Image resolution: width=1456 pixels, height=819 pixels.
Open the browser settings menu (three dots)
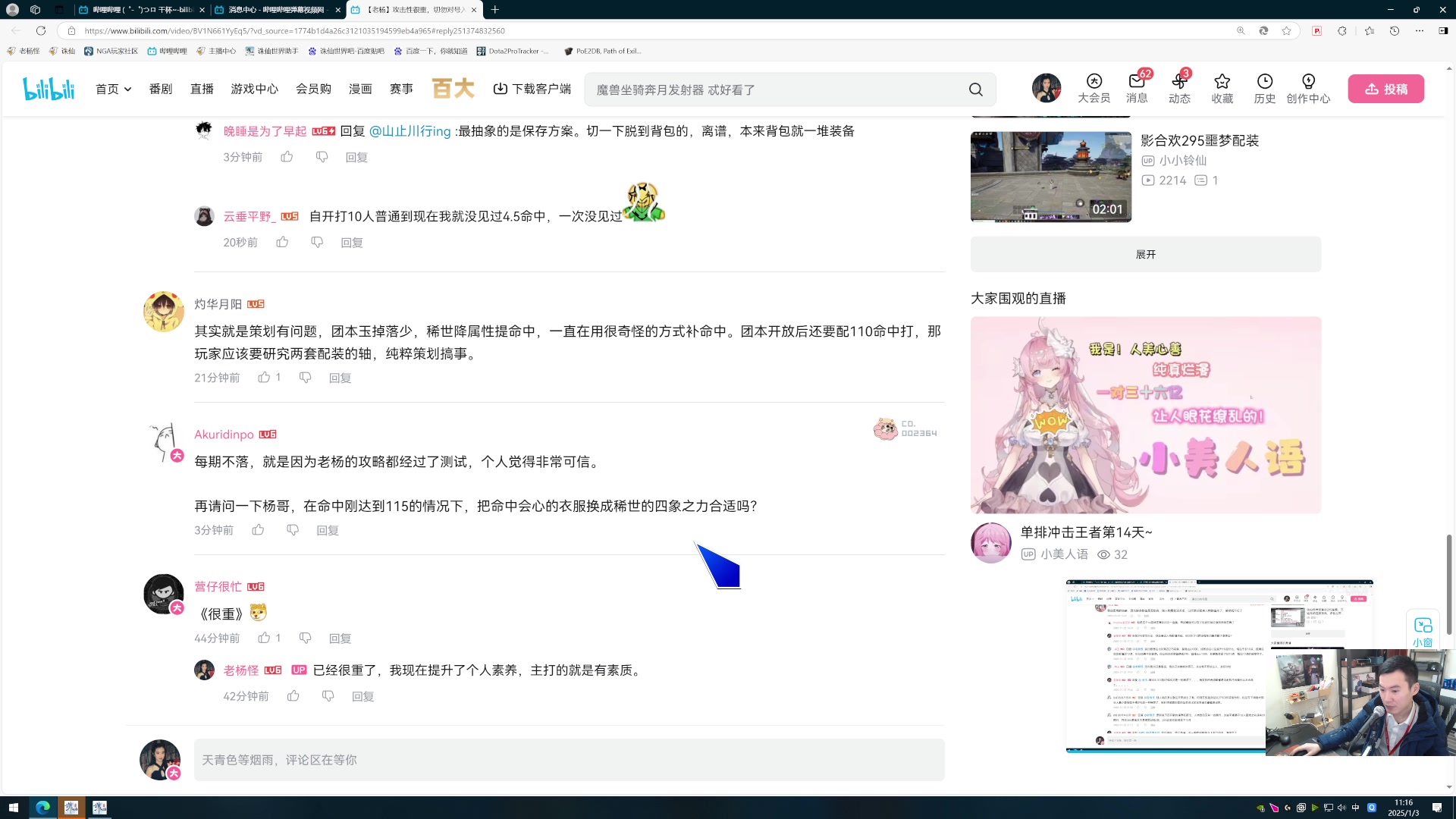1419,31
